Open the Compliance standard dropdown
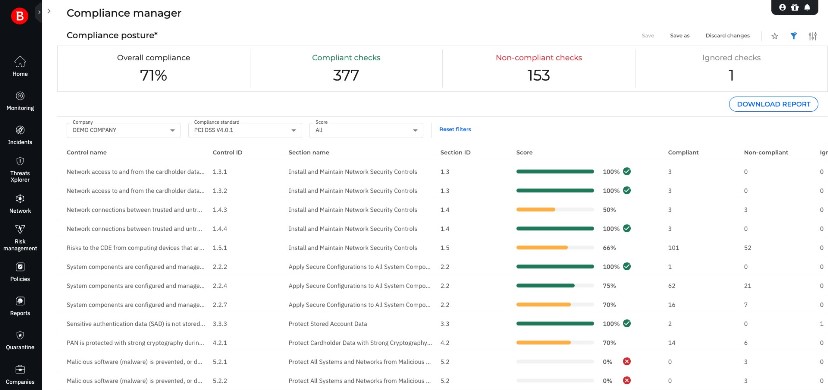Image resolution: width=828 pixels, height=390 pixels. coord(245,130)
